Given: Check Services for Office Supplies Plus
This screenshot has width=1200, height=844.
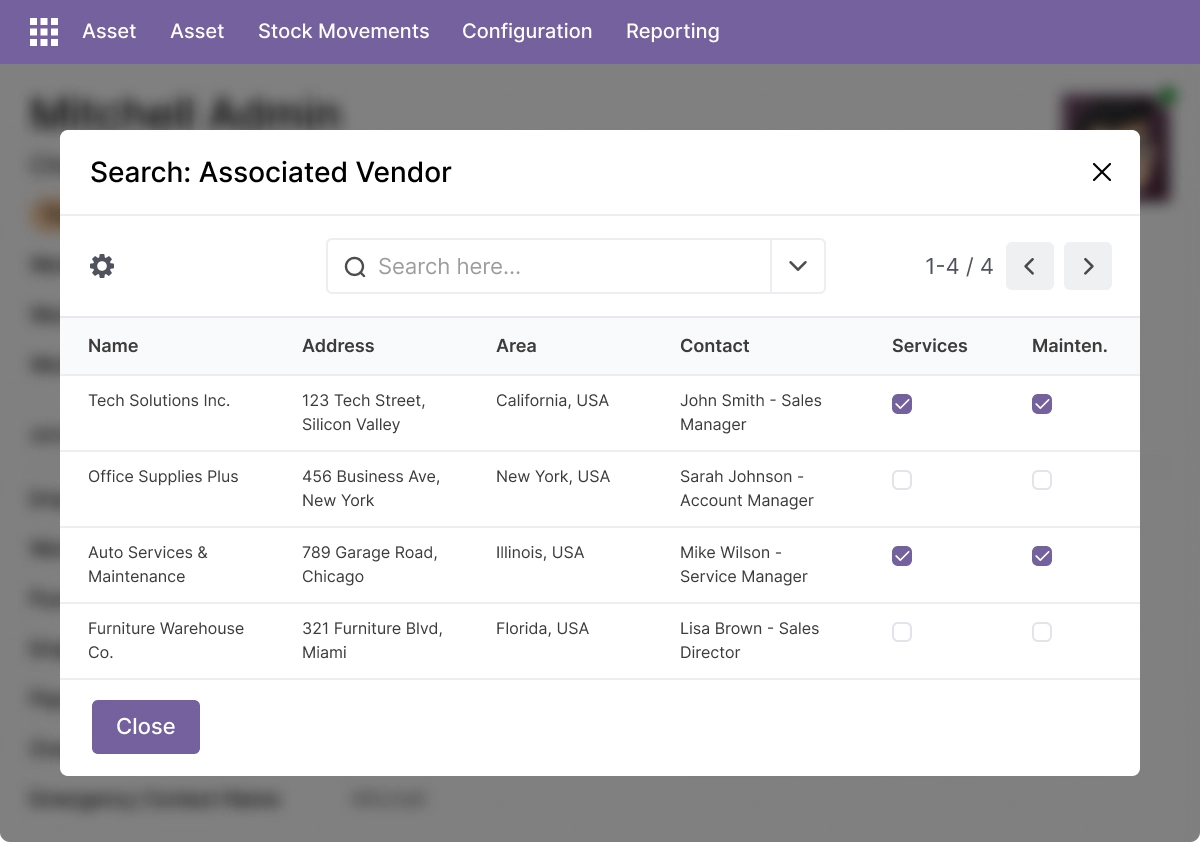Looking at the screenshot, I should click(902, 480).
